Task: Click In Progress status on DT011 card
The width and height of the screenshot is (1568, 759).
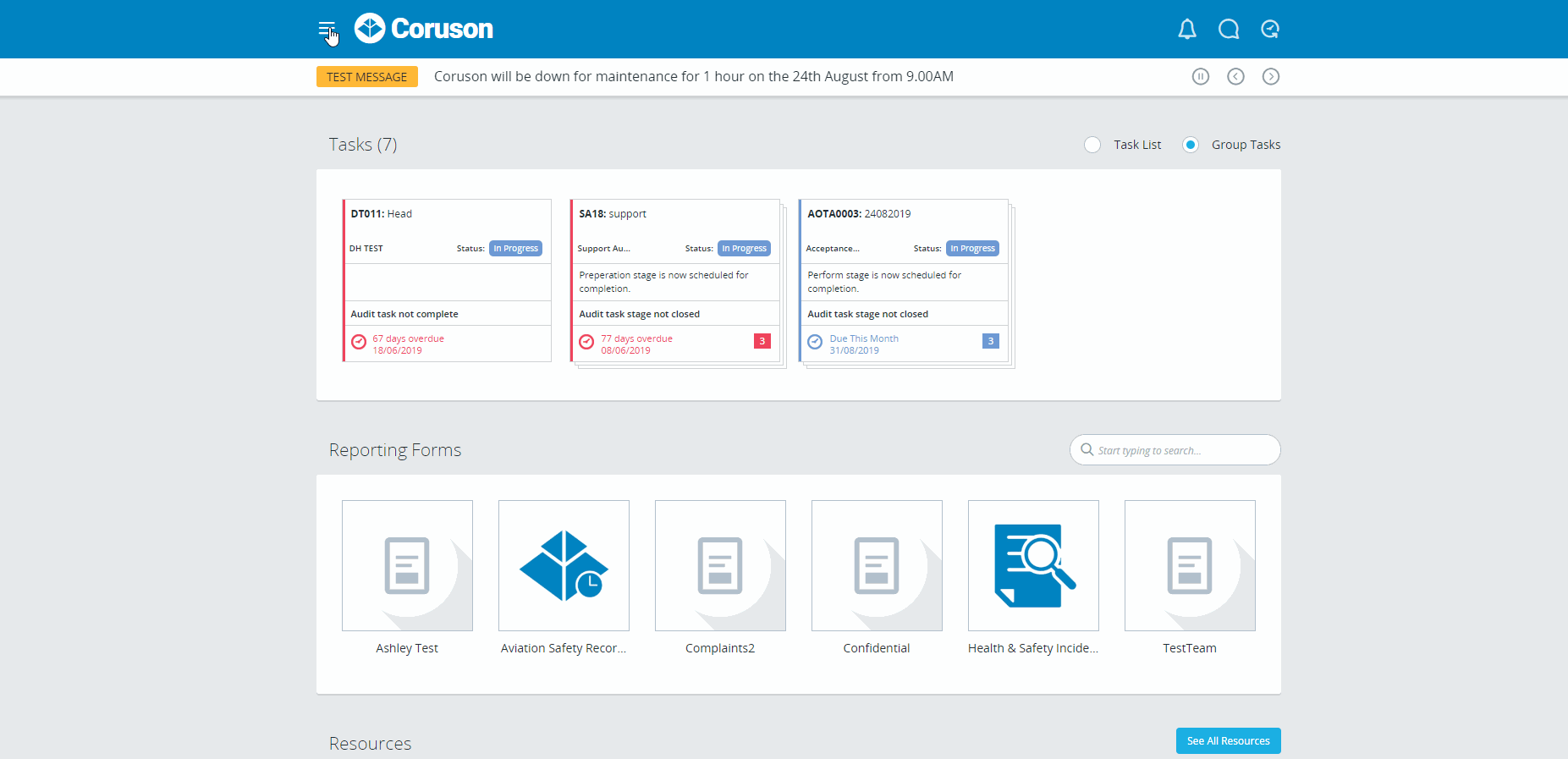Action: [515, 249]
